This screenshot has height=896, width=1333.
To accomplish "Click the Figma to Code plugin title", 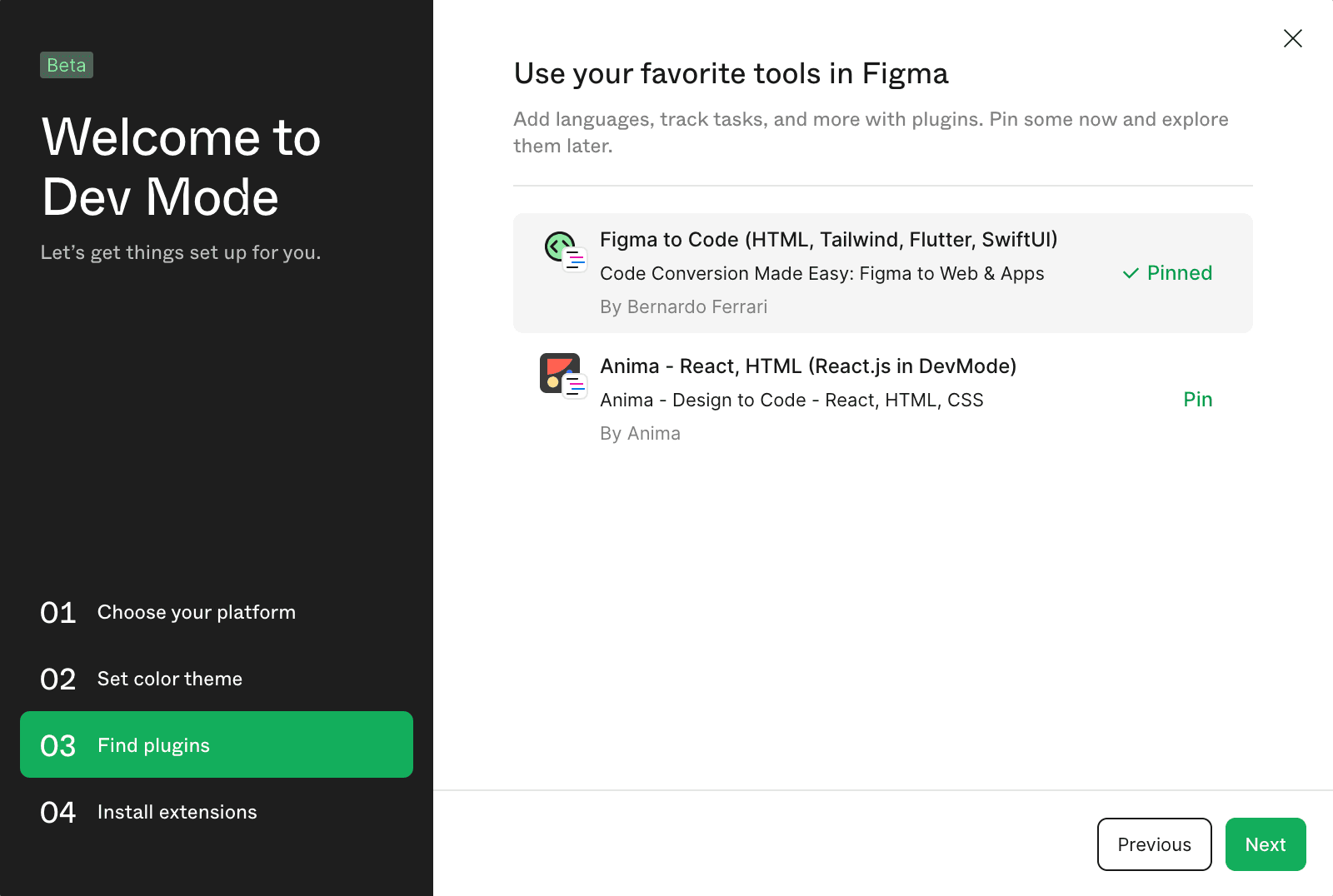I will coord(828,240).
